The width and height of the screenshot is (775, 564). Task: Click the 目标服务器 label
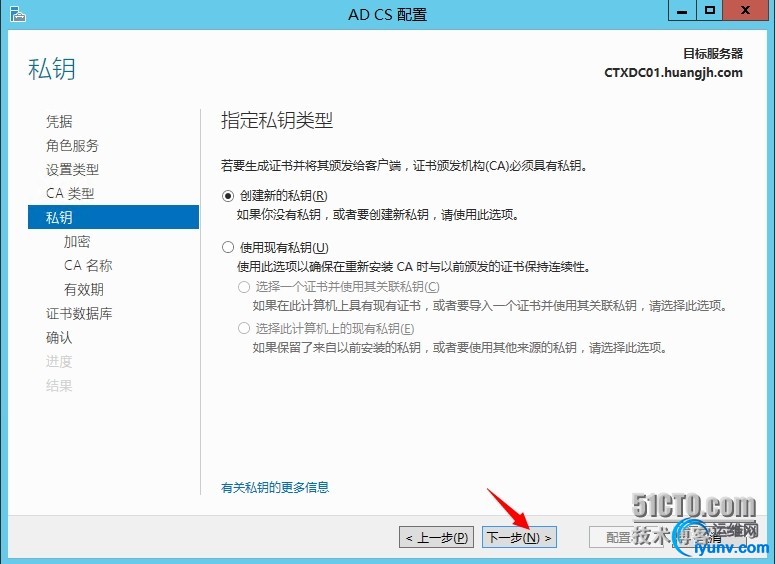[x=713, y=53]
